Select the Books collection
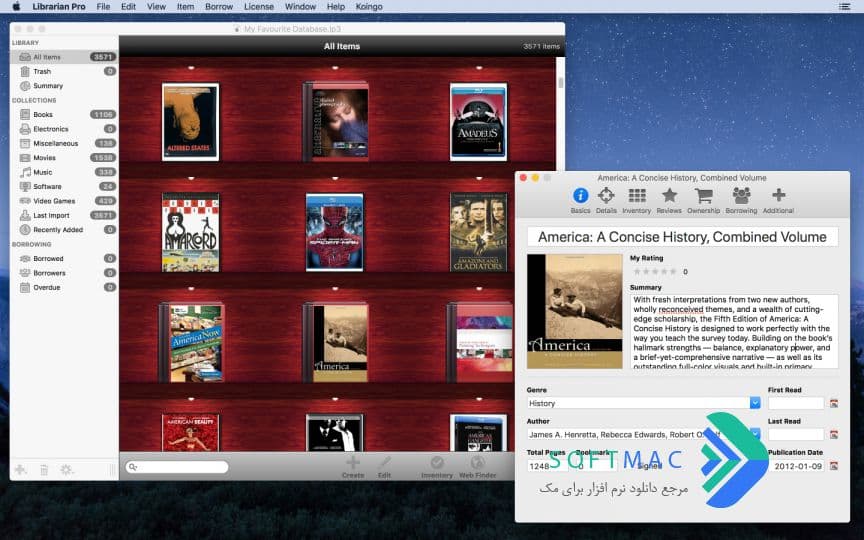Image resolution: width=864 pixels, height=540 pixels. click(x=64, y=114)
